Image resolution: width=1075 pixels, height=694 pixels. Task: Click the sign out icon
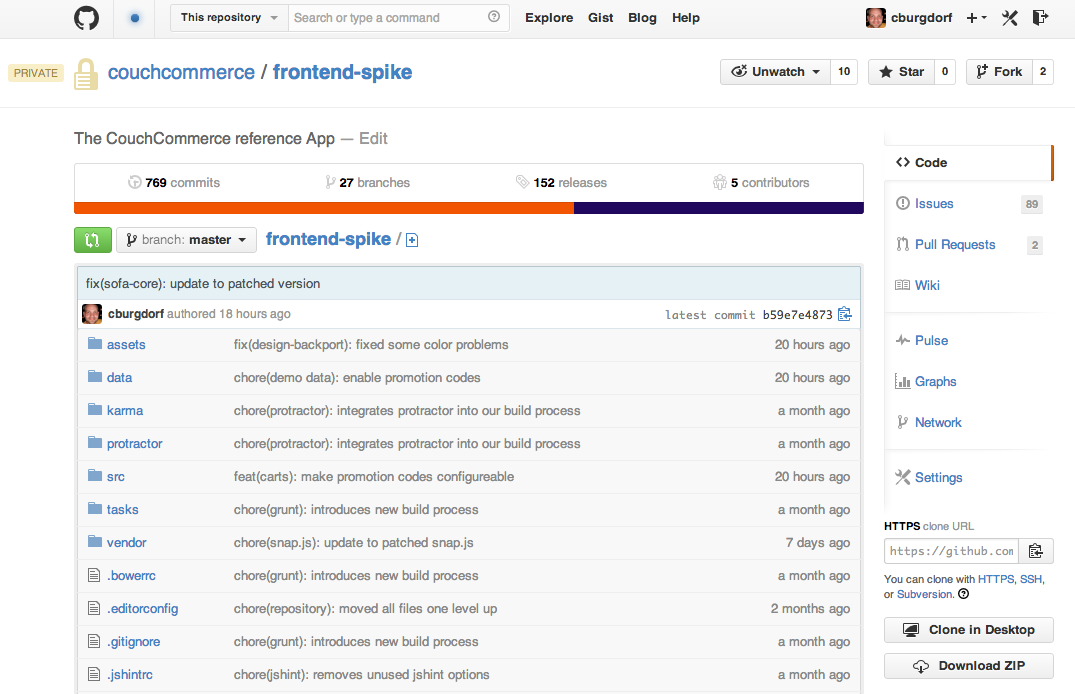click(1040, 18)
